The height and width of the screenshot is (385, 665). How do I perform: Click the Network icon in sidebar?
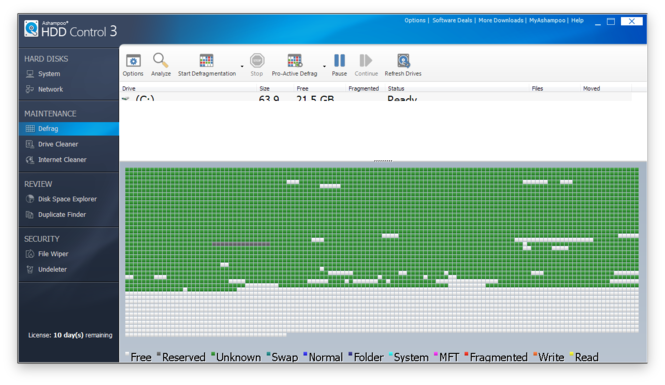tap(30, 89)
